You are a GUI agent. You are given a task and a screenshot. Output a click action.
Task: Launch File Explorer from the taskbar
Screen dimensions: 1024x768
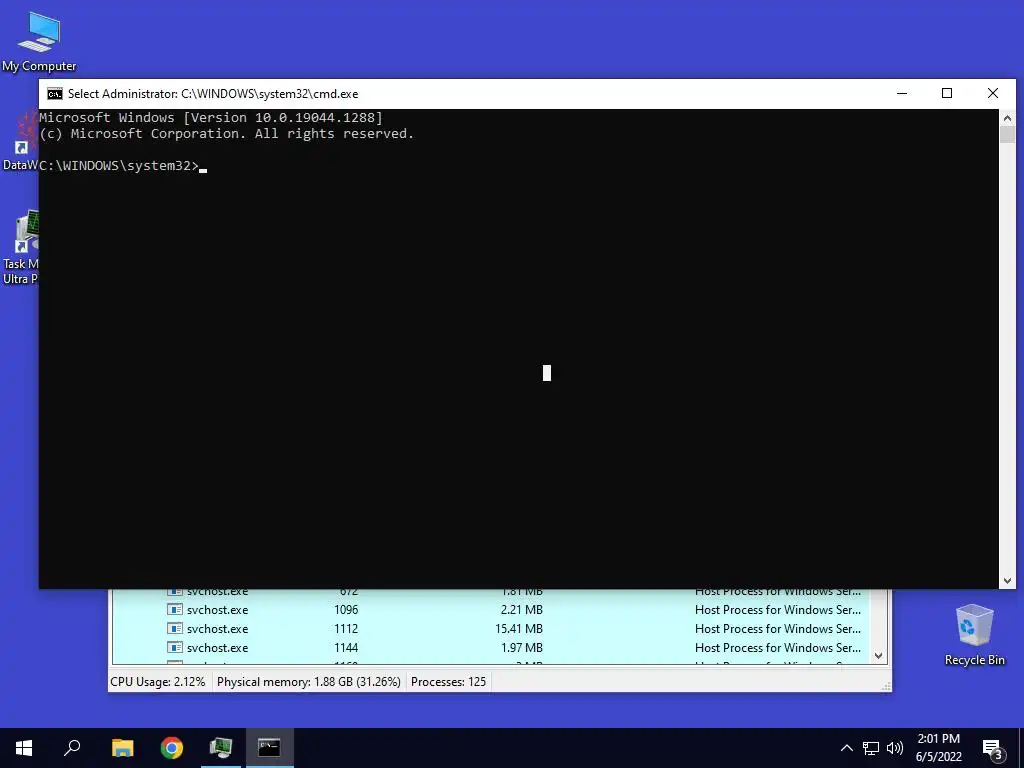point(122,748)
